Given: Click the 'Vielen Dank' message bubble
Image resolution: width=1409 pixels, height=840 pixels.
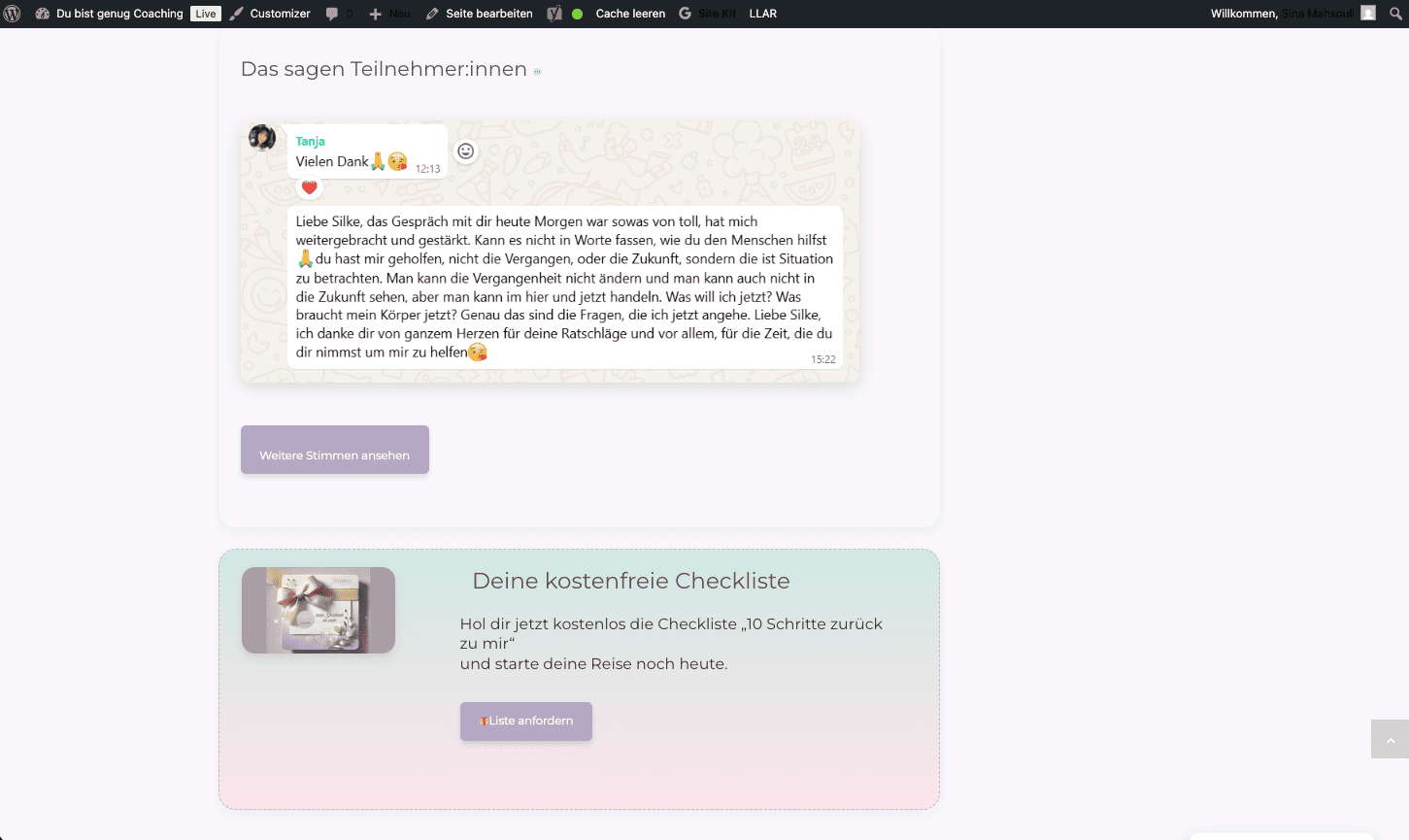Looking at the screenshot, I should coord(367,151).
